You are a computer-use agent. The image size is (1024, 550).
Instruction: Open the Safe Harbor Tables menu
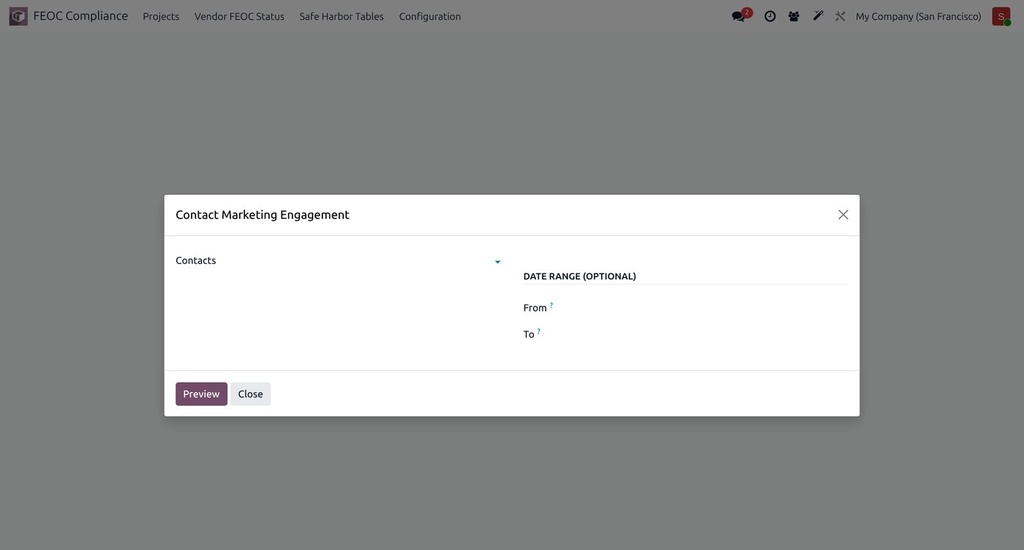(342, 16)
